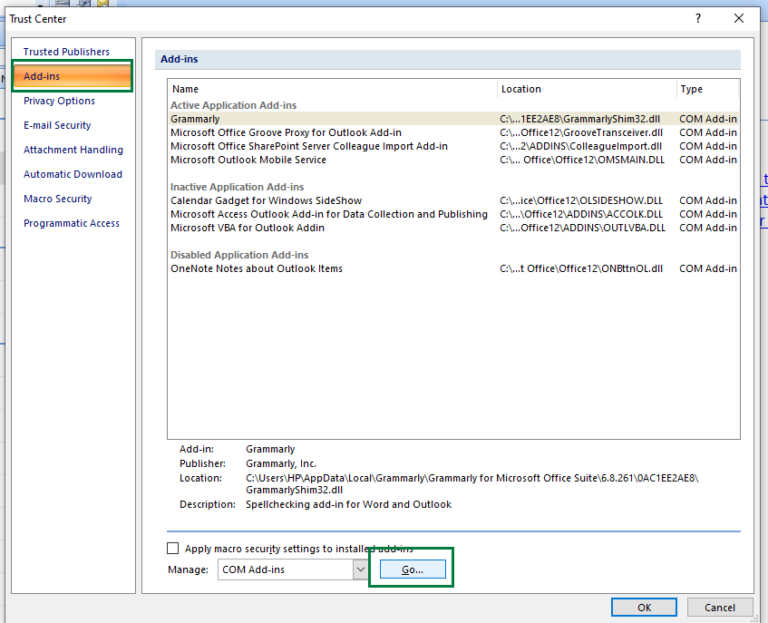Image resolution: width=768 pixels, height=623 pixels.
Task: Select OneNote Notes about Outlook Items
Action: pyautogui.click(x=256, y=269)
